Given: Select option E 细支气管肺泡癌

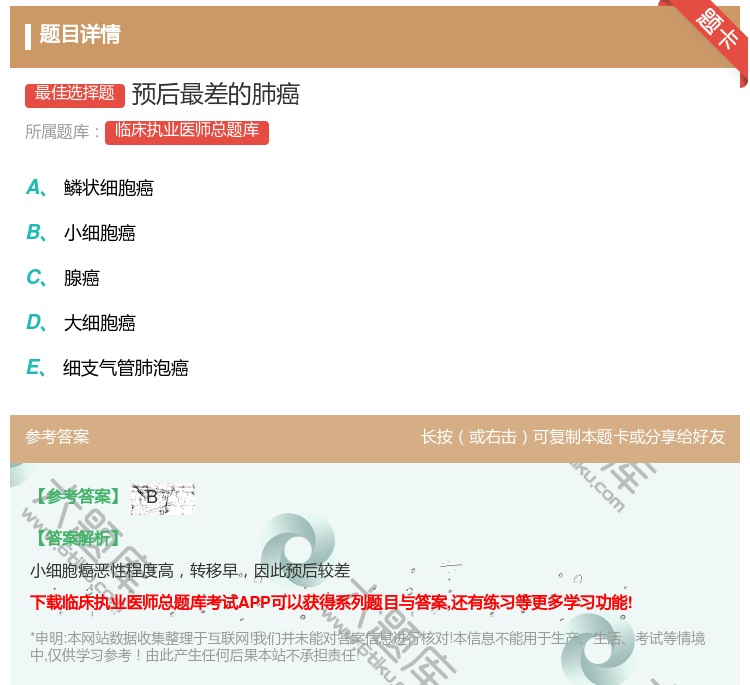Looking at the screenshot, I should 108,368.
